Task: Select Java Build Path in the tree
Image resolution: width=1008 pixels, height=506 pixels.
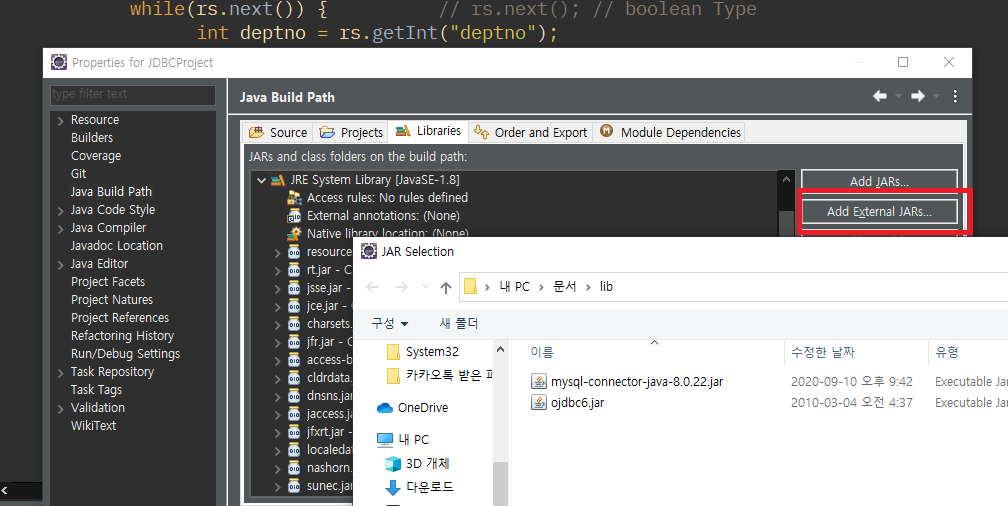Action: (111, 192)
